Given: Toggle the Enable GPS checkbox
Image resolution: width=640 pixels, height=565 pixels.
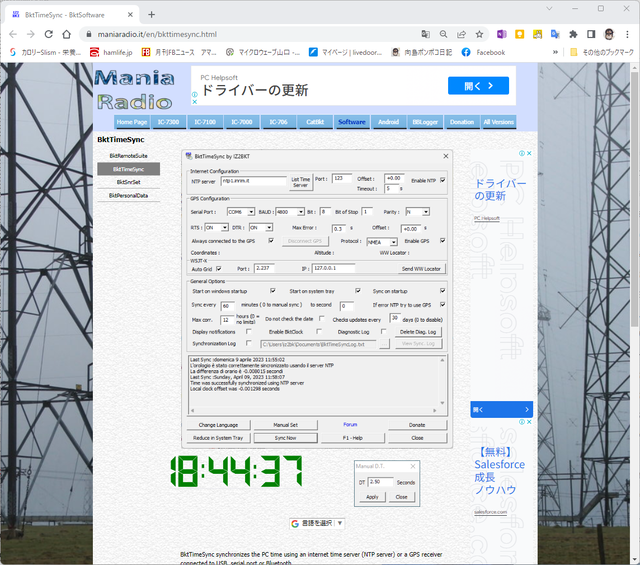Looking at the screenshot, I should (x=442, y=240).
